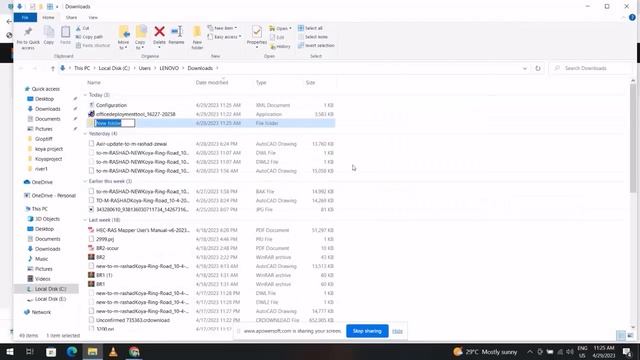Collapse Earlier this week group
640x360 pixels.
tap(85, 181)
